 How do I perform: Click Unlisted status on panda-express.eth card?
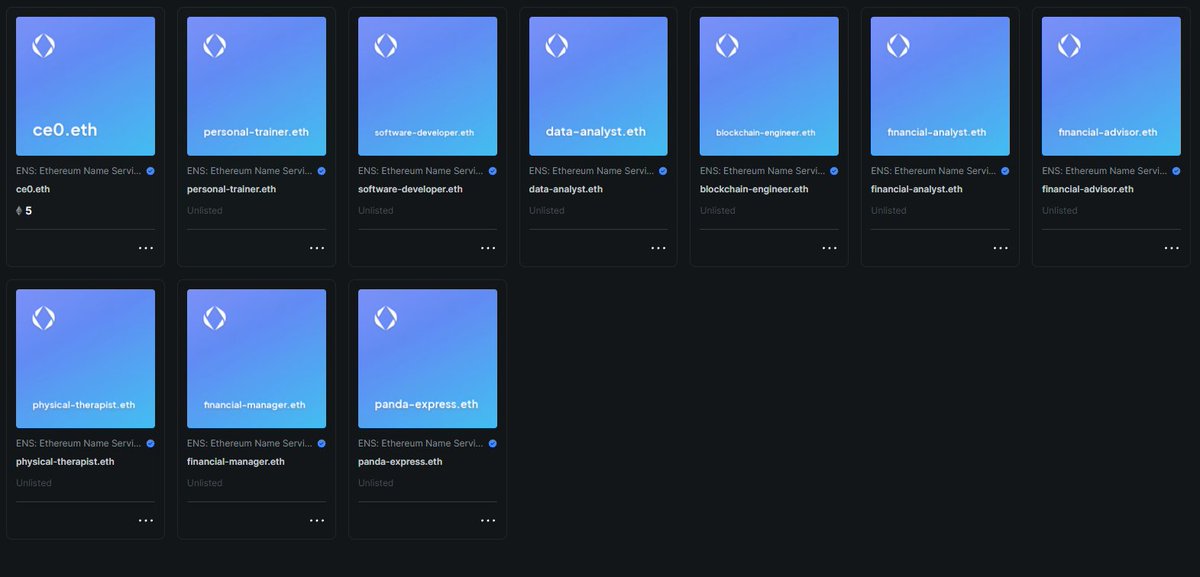click(376, 483)
